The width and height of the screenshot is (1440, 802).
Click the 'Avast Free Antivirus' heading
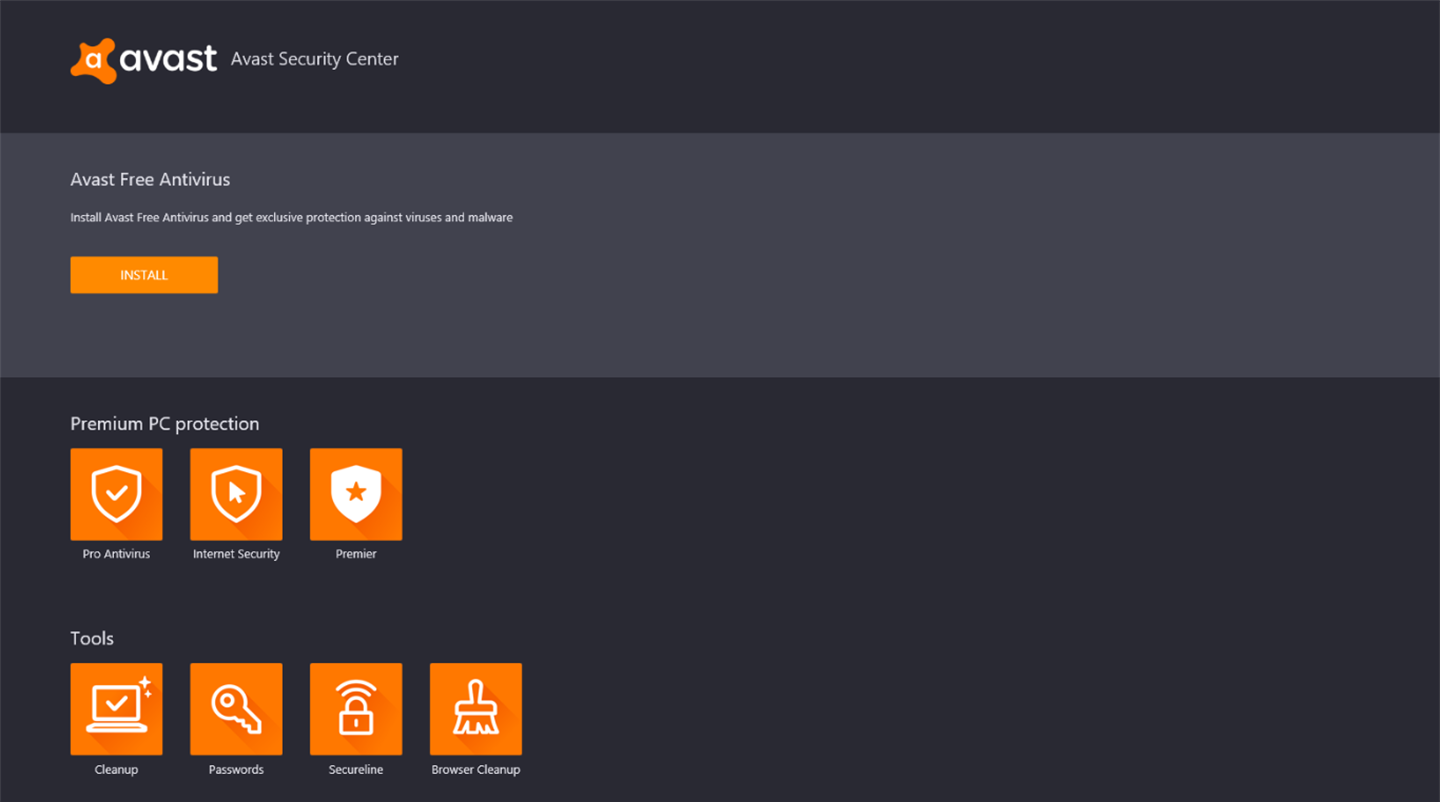pos(150,180)
